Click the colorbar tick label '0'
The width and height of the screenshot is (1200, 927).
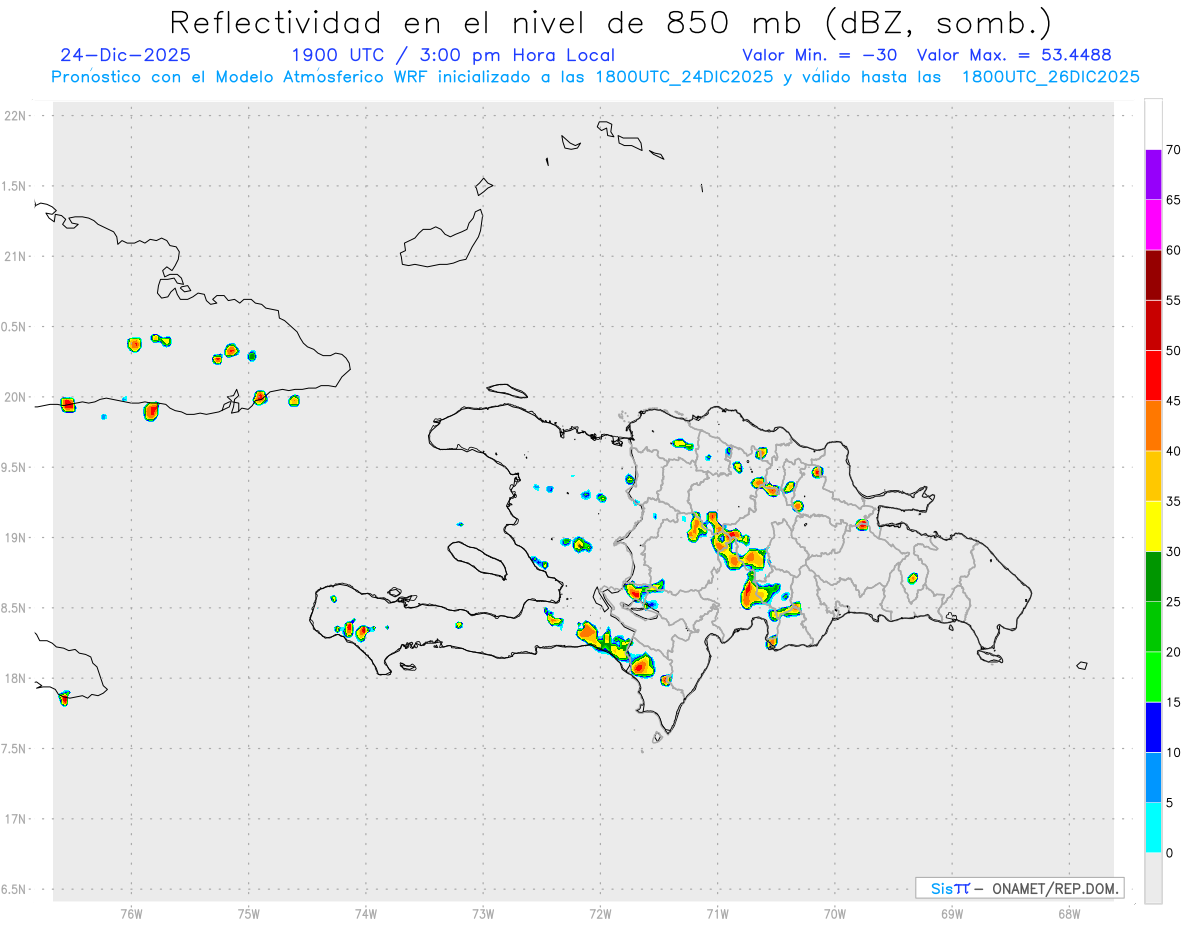click(x=1169, y=853)
